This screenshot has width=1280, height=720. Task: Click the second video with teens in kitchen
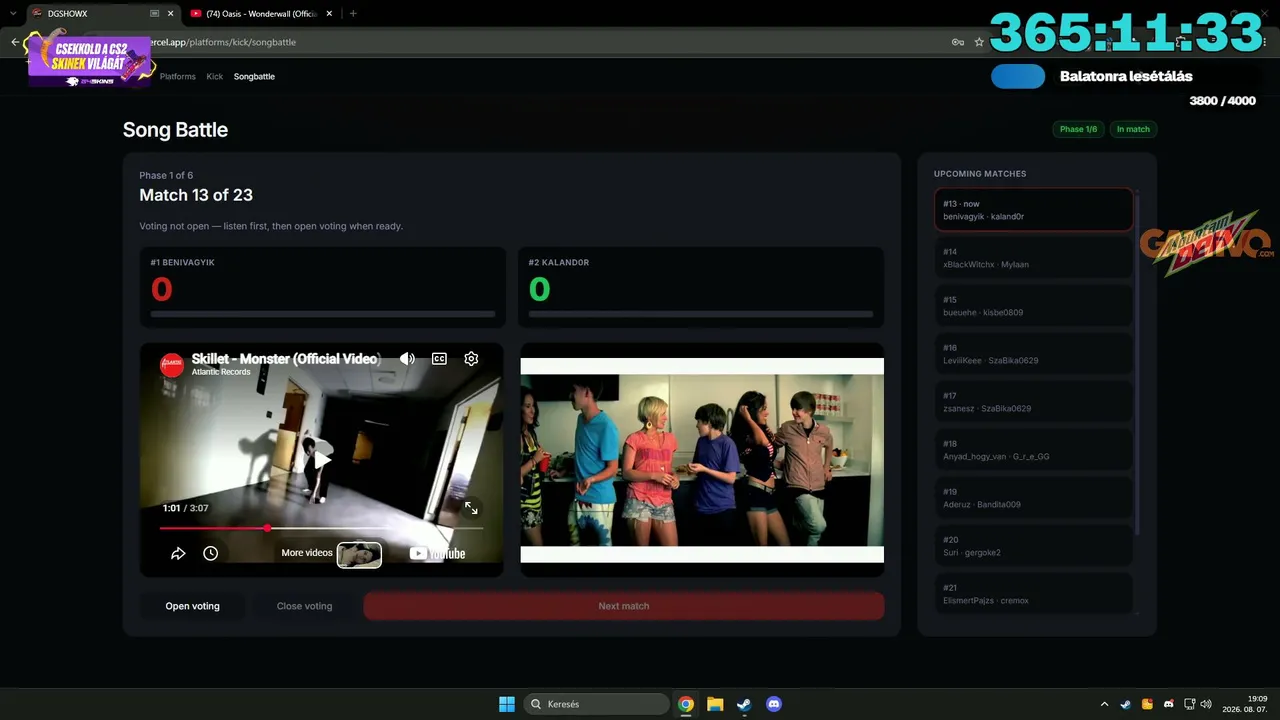702,460
